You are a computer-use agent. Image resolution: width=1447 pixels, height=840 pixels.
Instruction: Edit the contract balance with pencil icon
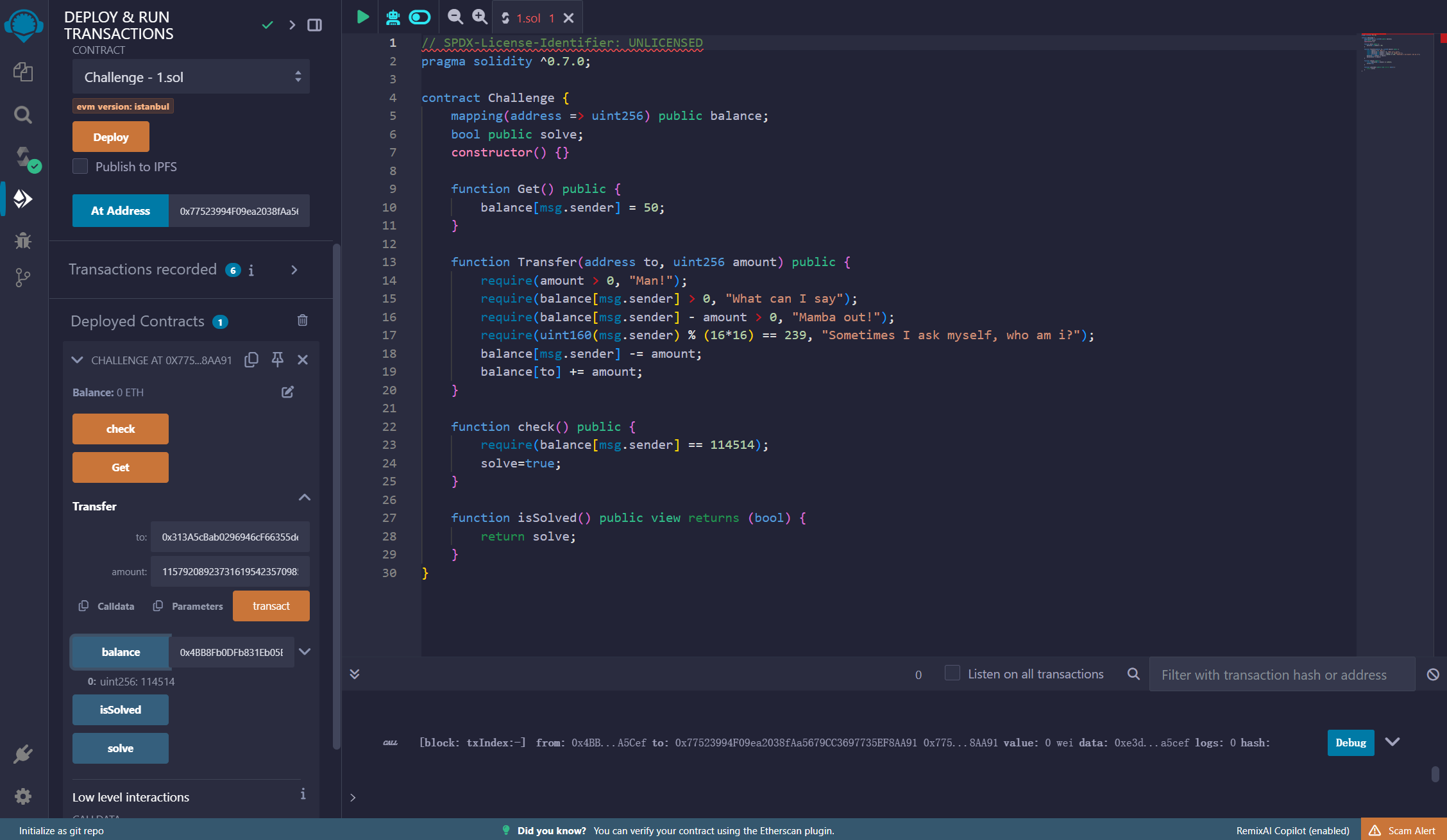[288, 392]
